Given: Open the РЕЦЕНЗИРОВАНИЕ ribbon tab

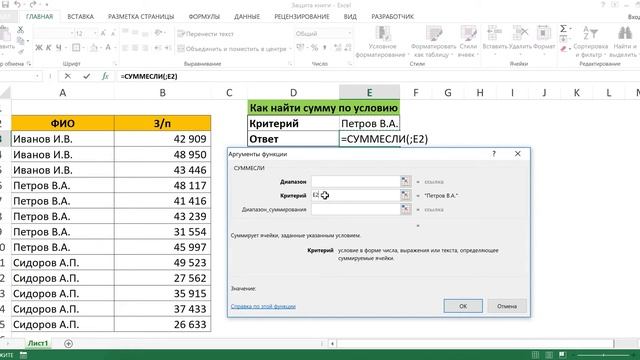Looking at the screenshot, I should pos(302,17).
